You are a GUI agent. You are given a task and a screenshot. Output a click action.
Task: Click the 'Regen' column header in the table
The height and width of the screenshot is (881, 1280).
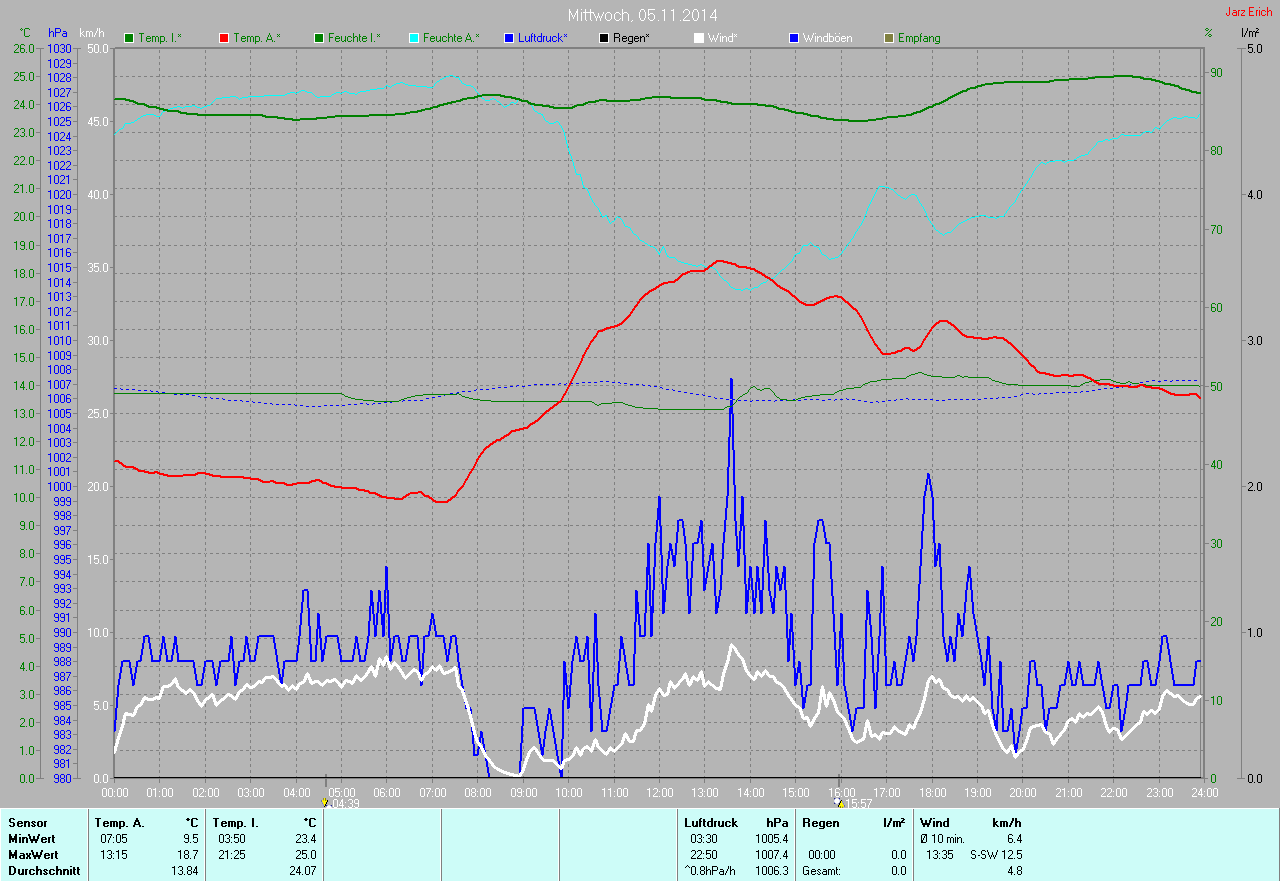coord(820,823)
